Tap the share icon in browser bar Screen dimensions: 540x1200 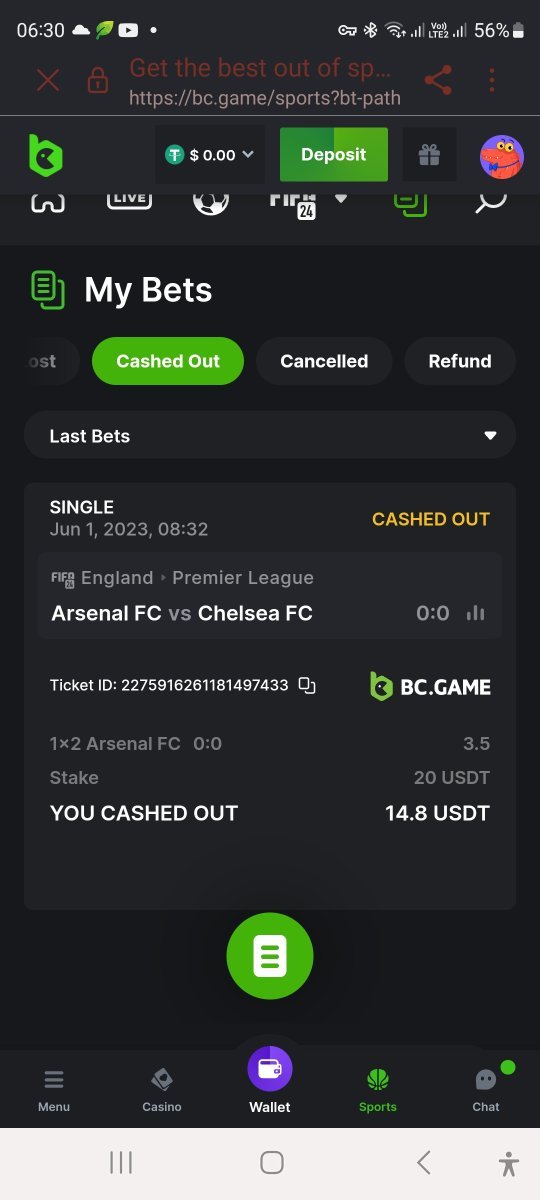[x=438, y=80]
